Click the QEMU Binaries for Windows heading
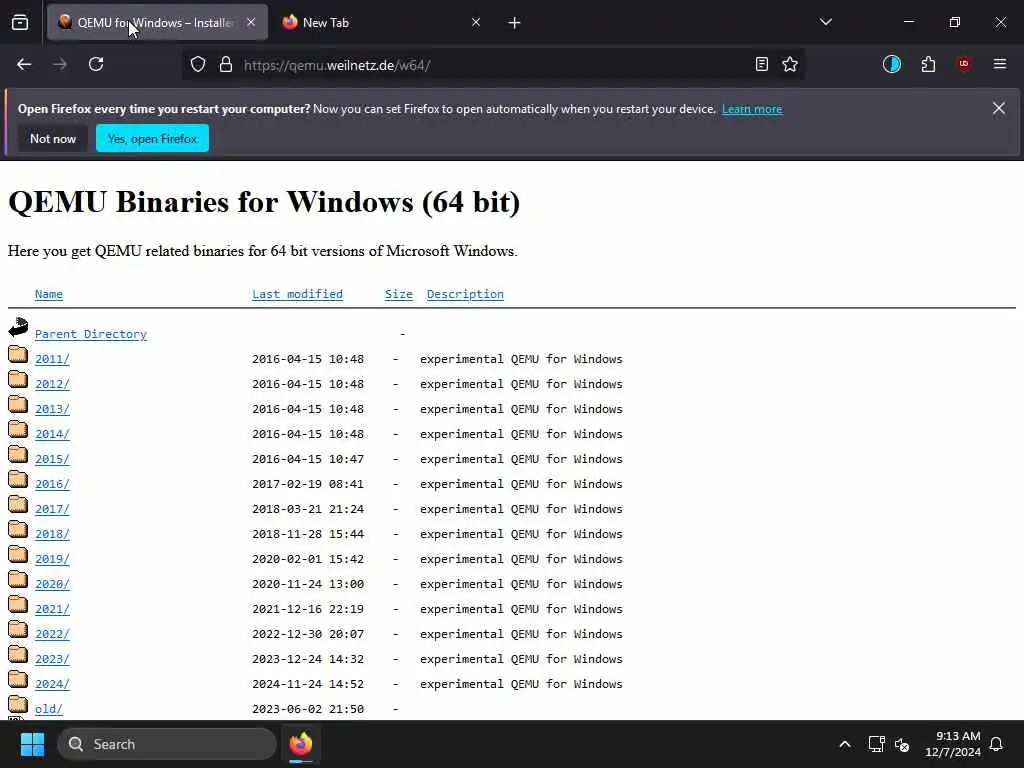Viewport: 1024px width, 768px height. [264, 201]
